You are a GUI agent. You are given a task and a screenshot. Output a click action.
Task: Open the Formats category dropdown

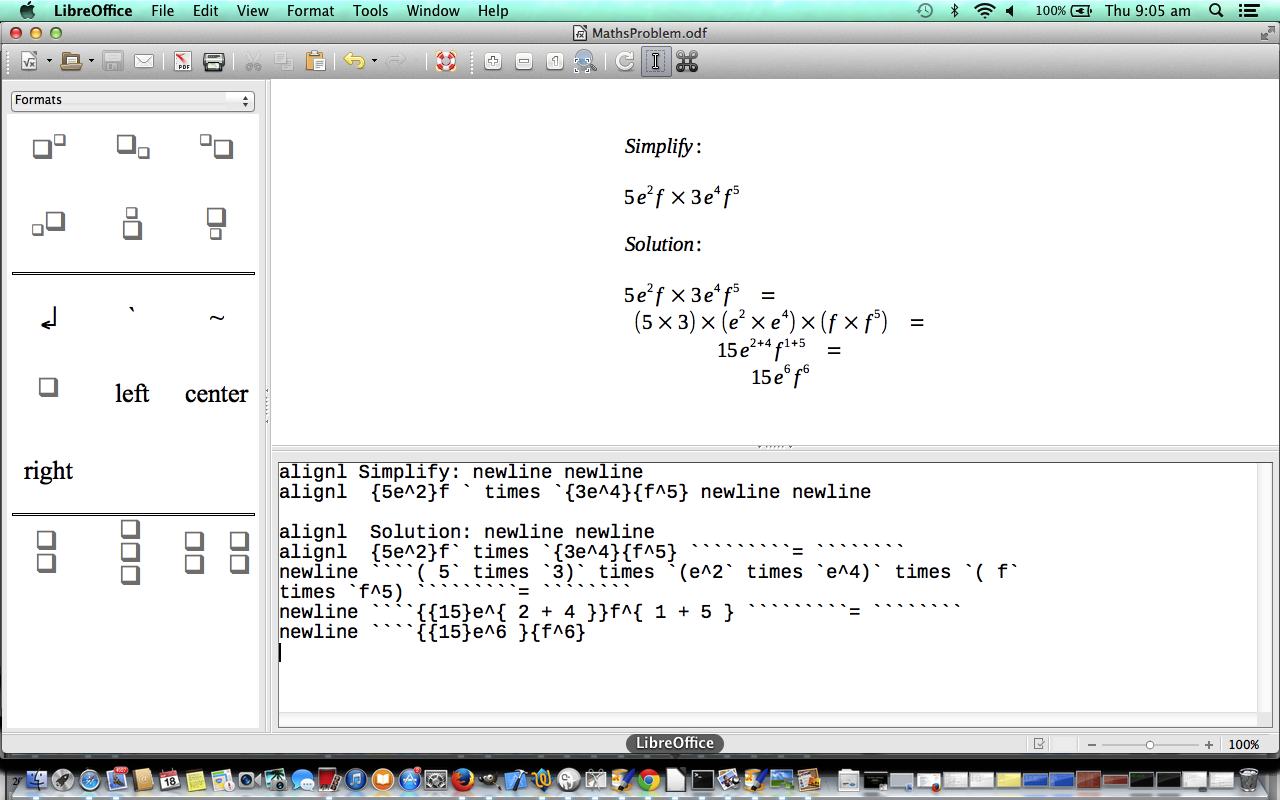click(132, 100)
